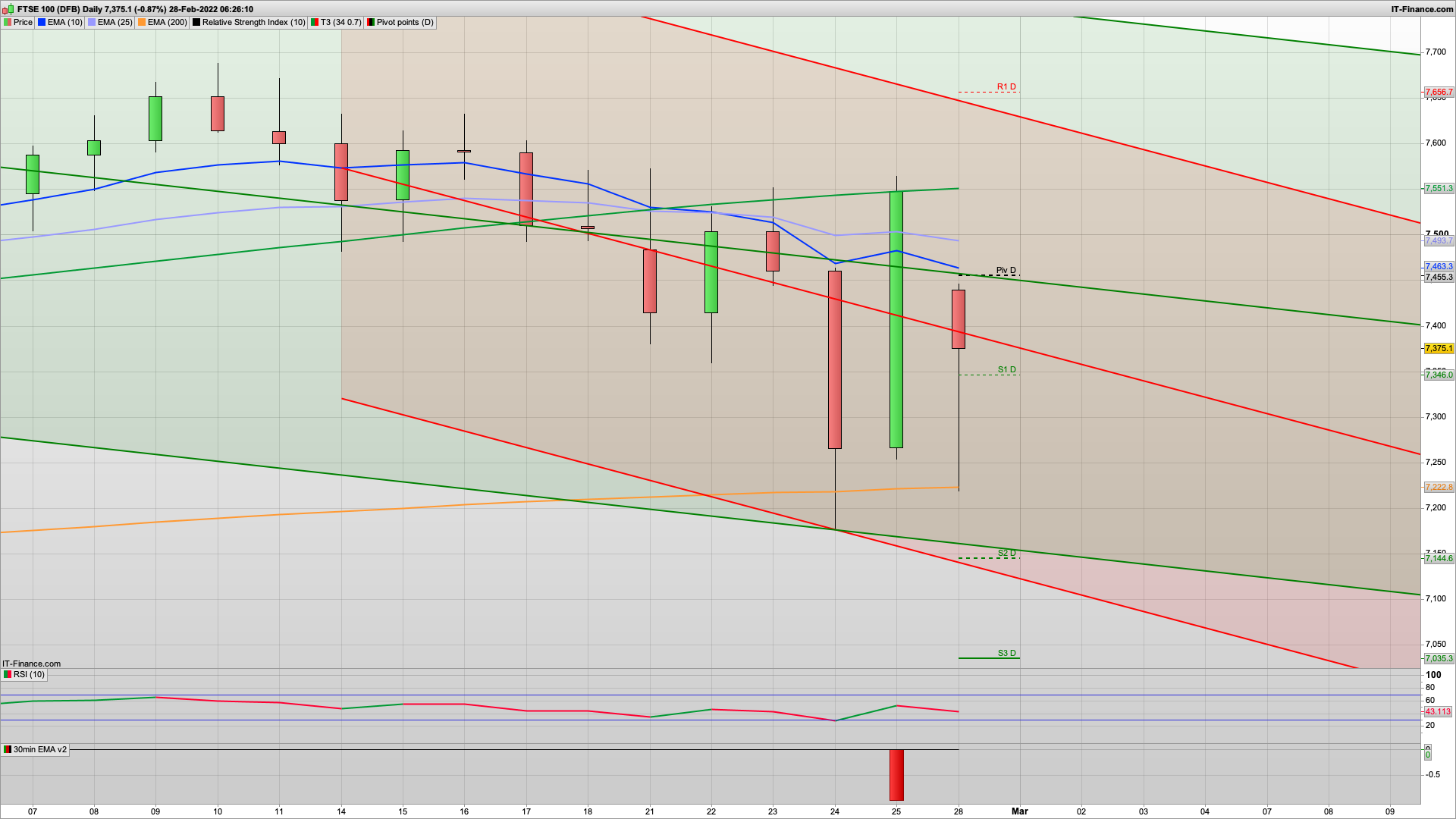Click date 24 on the time axis

coord(835,811)
